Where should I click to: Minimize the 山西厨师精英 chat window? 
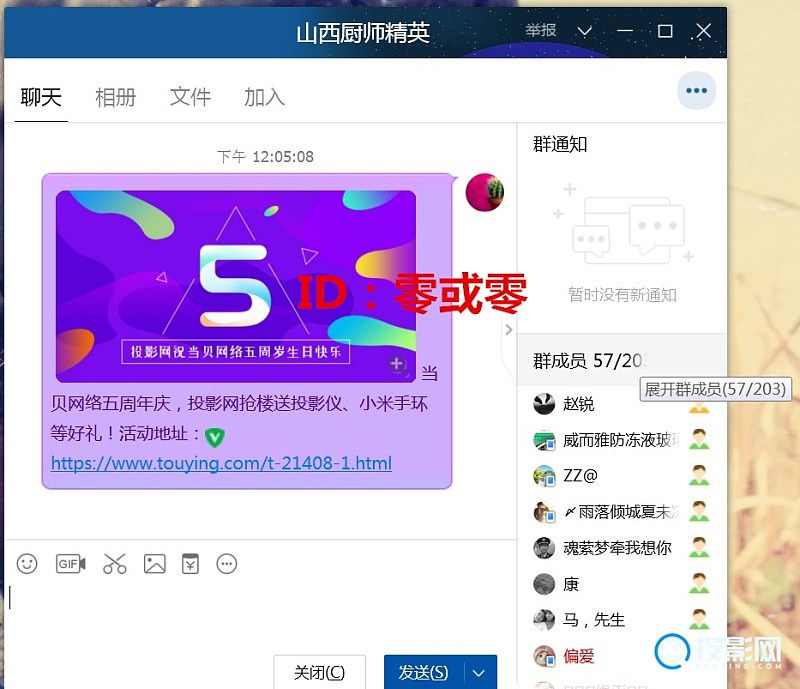pyautogui.click(x=625, y=31)
